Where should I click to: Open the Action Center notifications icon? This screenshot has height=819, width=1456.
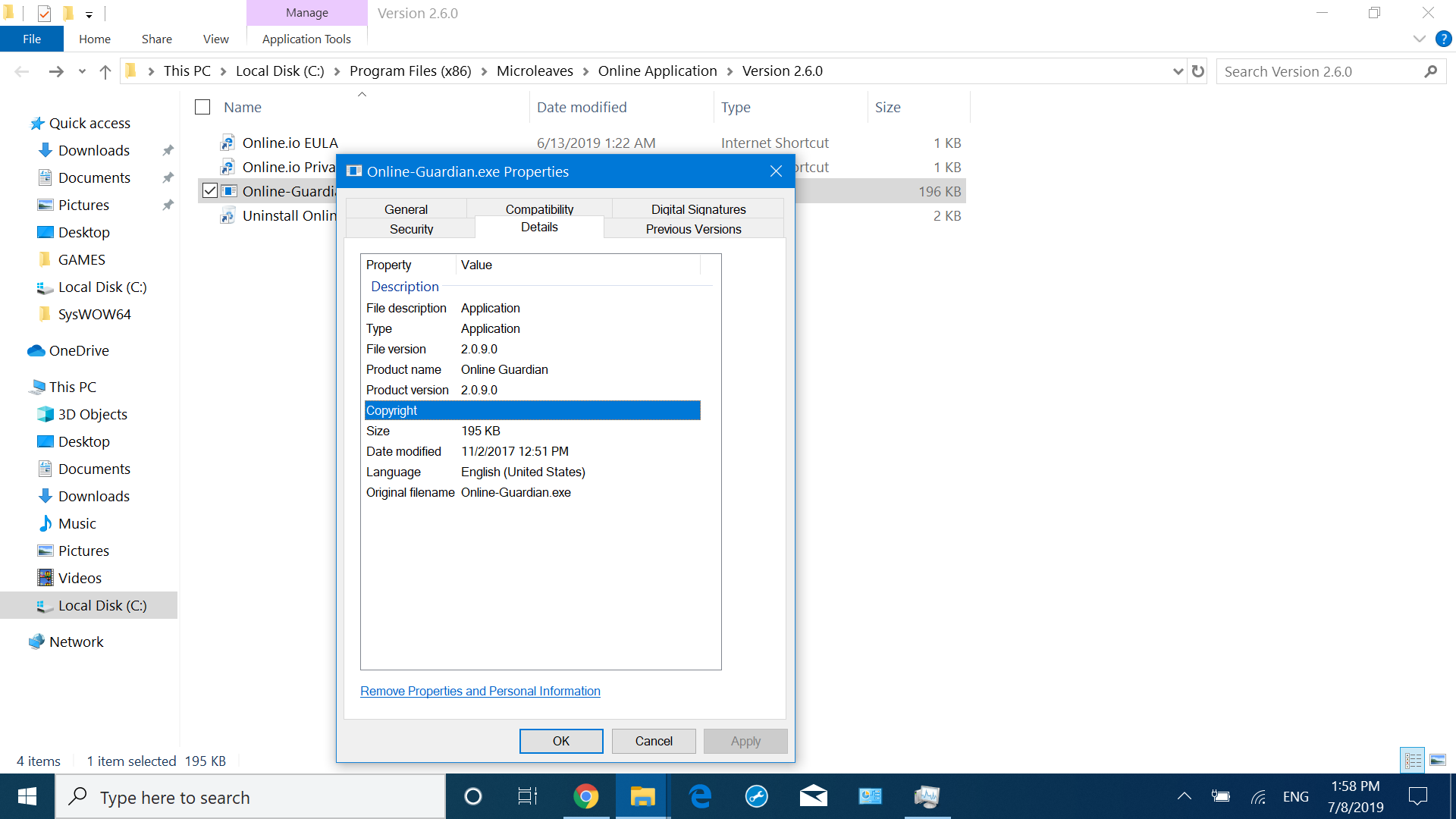click(1417, 796)
